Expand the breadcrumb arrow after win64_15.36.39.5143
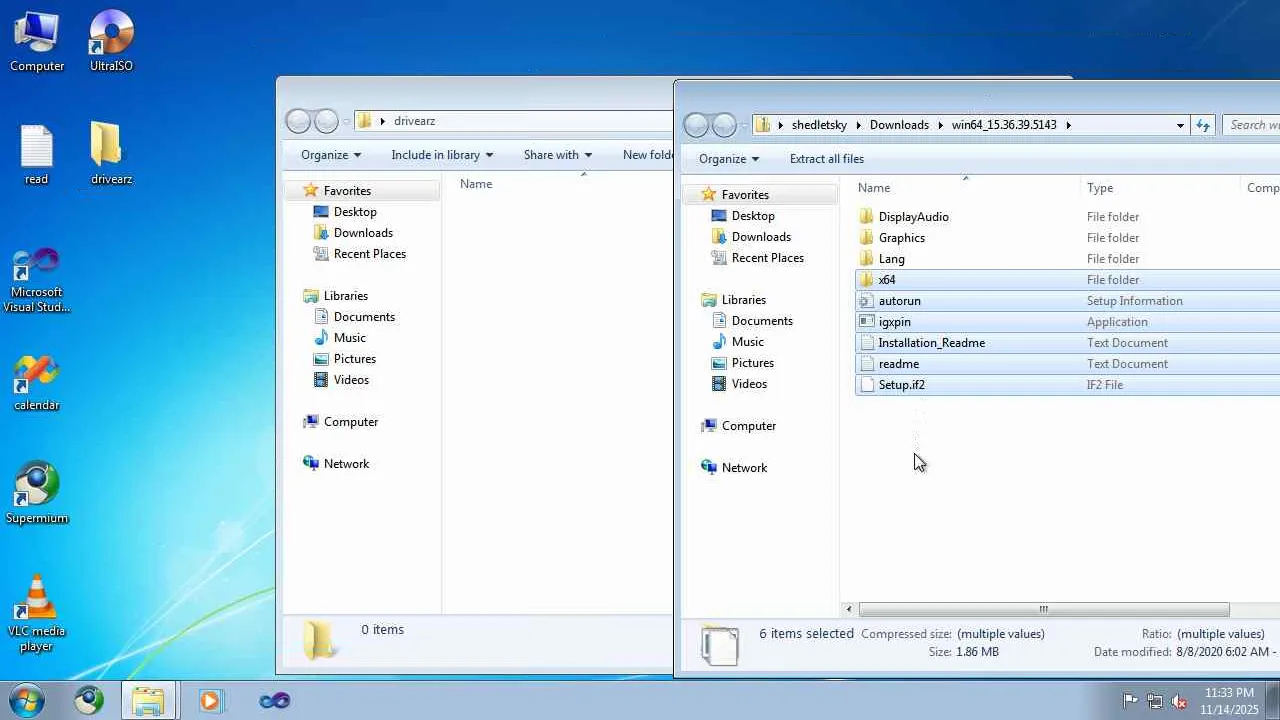This screenshot has height=720, width=1280. click(x=1068, y=125)
